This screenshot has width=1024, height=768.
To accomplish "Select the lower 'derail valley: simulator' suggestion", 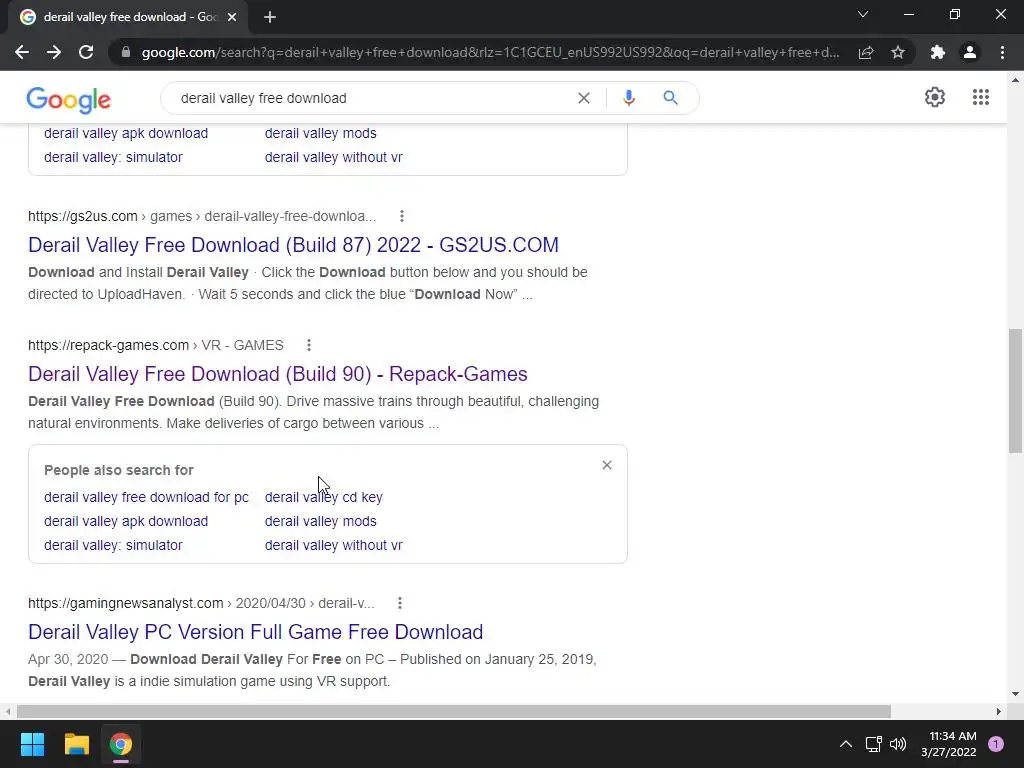I will point(113,545).
